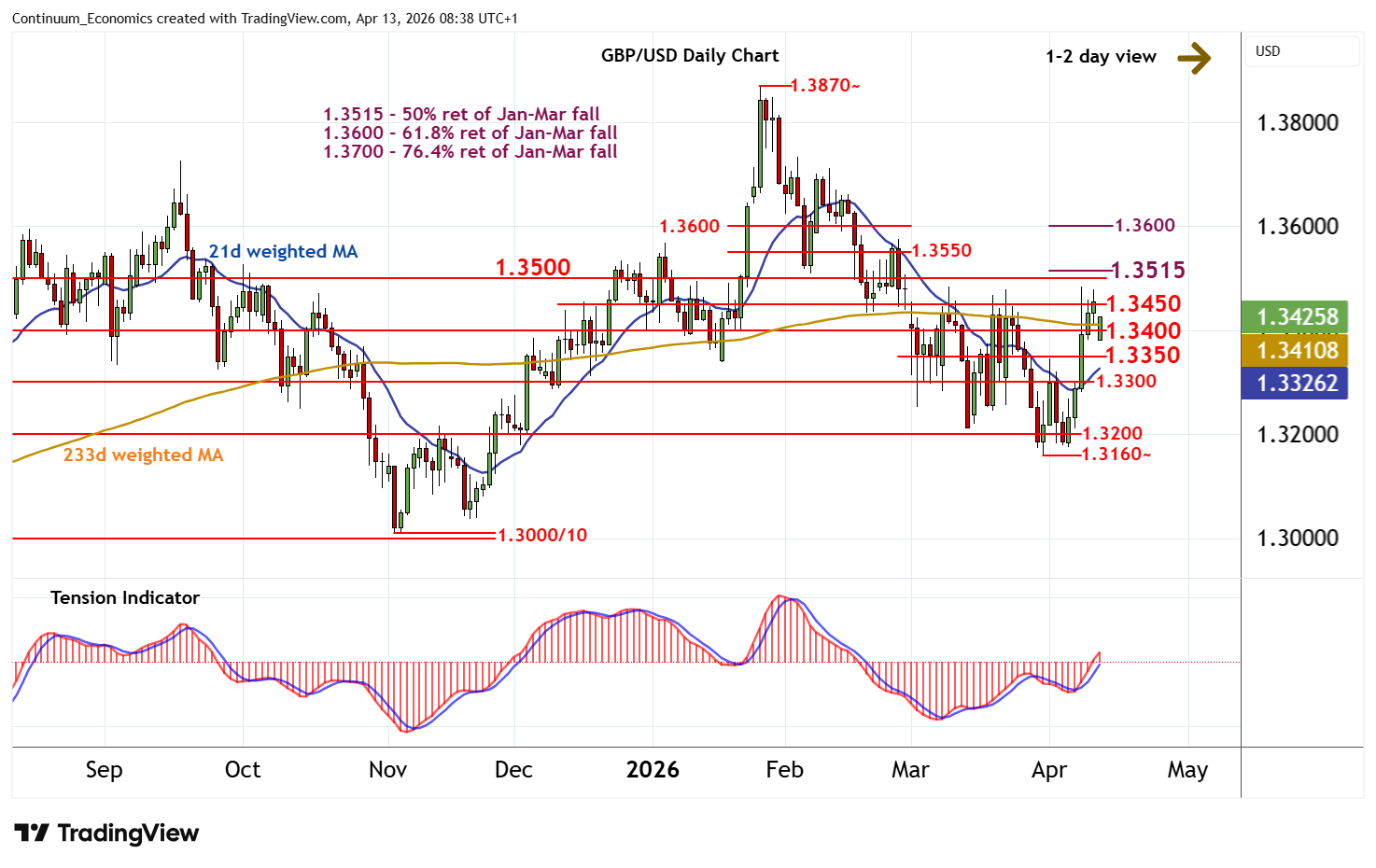Select the 233d weighted MA label
The image size is (1376, 868).
tap(143, 455)
